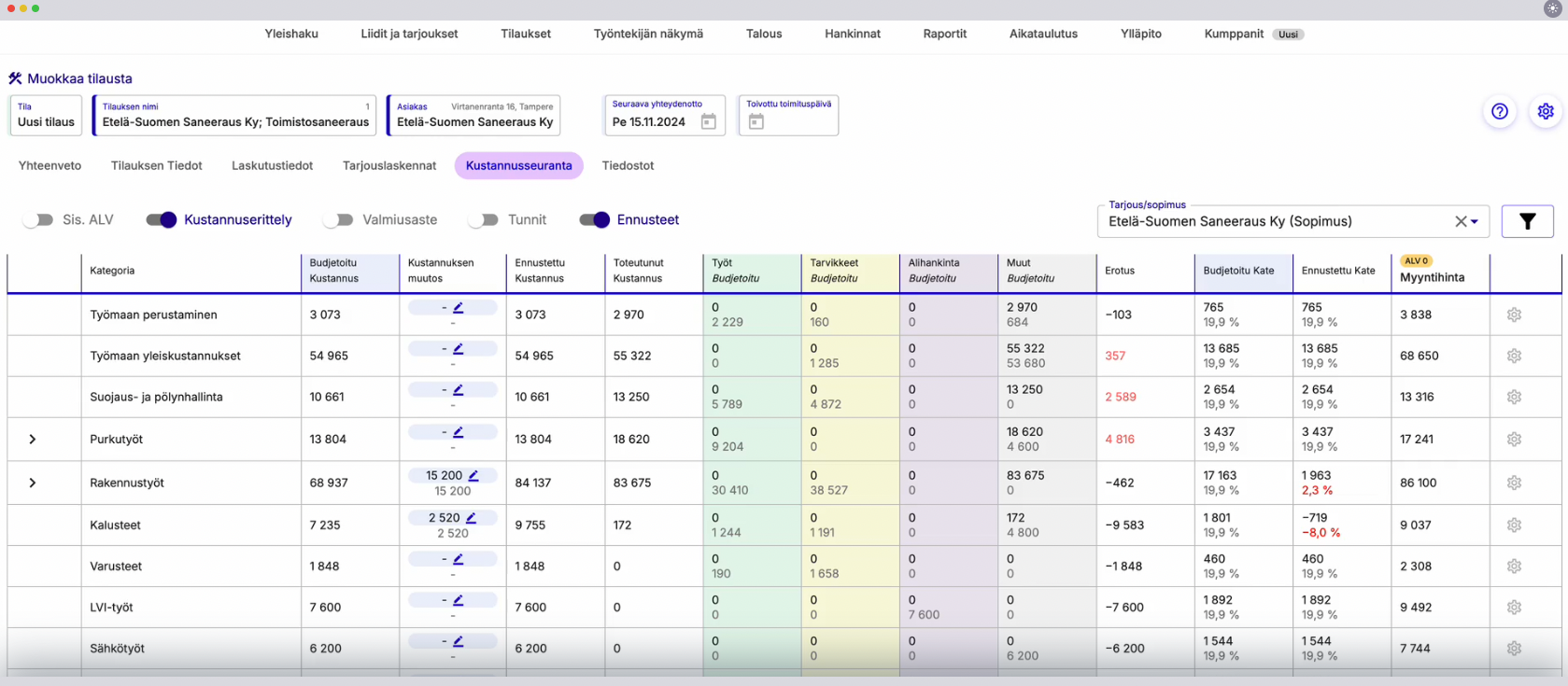Open calendar for Seuraava yhteydenotto date
Image resolution: width=1568 pixels, height=686 pixels.
[x=709, y=122]
